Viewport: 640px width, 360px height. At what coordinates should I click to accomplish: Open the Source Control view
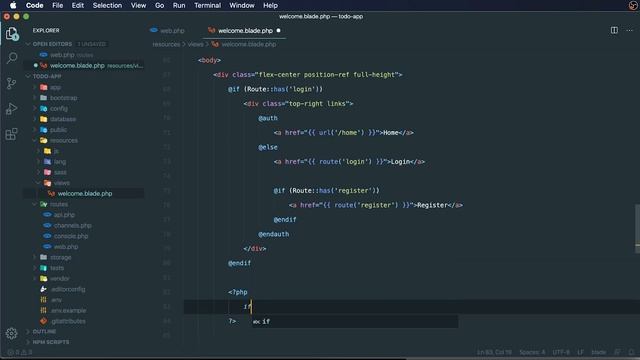point(12,83)
